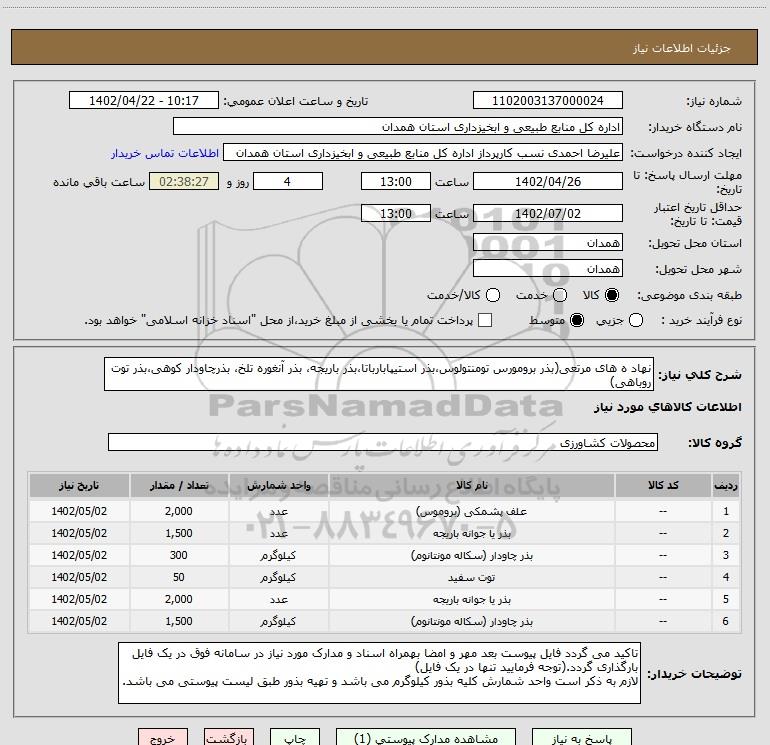Select the کالا/خدمت radio button
Screen dimensions: 770x745
(493, 295)
